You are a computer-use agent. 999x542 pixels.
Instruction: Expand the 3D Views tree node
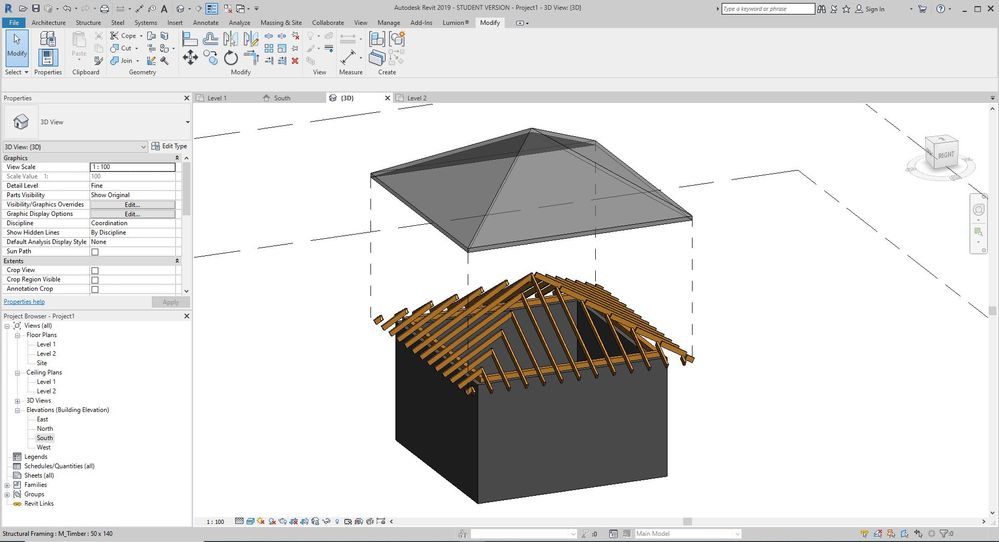(17, 401)
